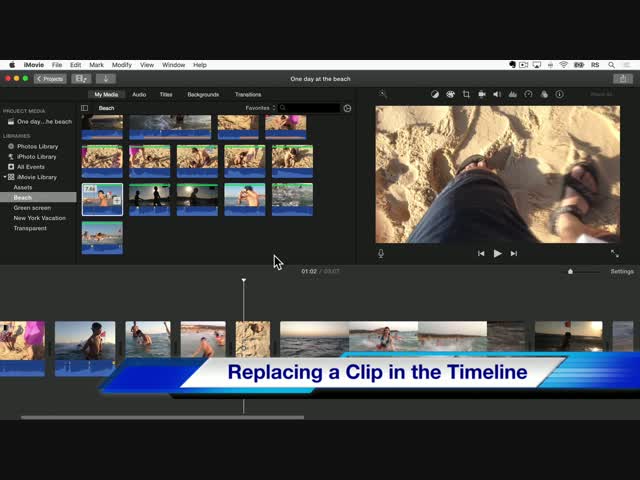
Task: Toggle the library sidebar list icon
Action: click(84, 108)
